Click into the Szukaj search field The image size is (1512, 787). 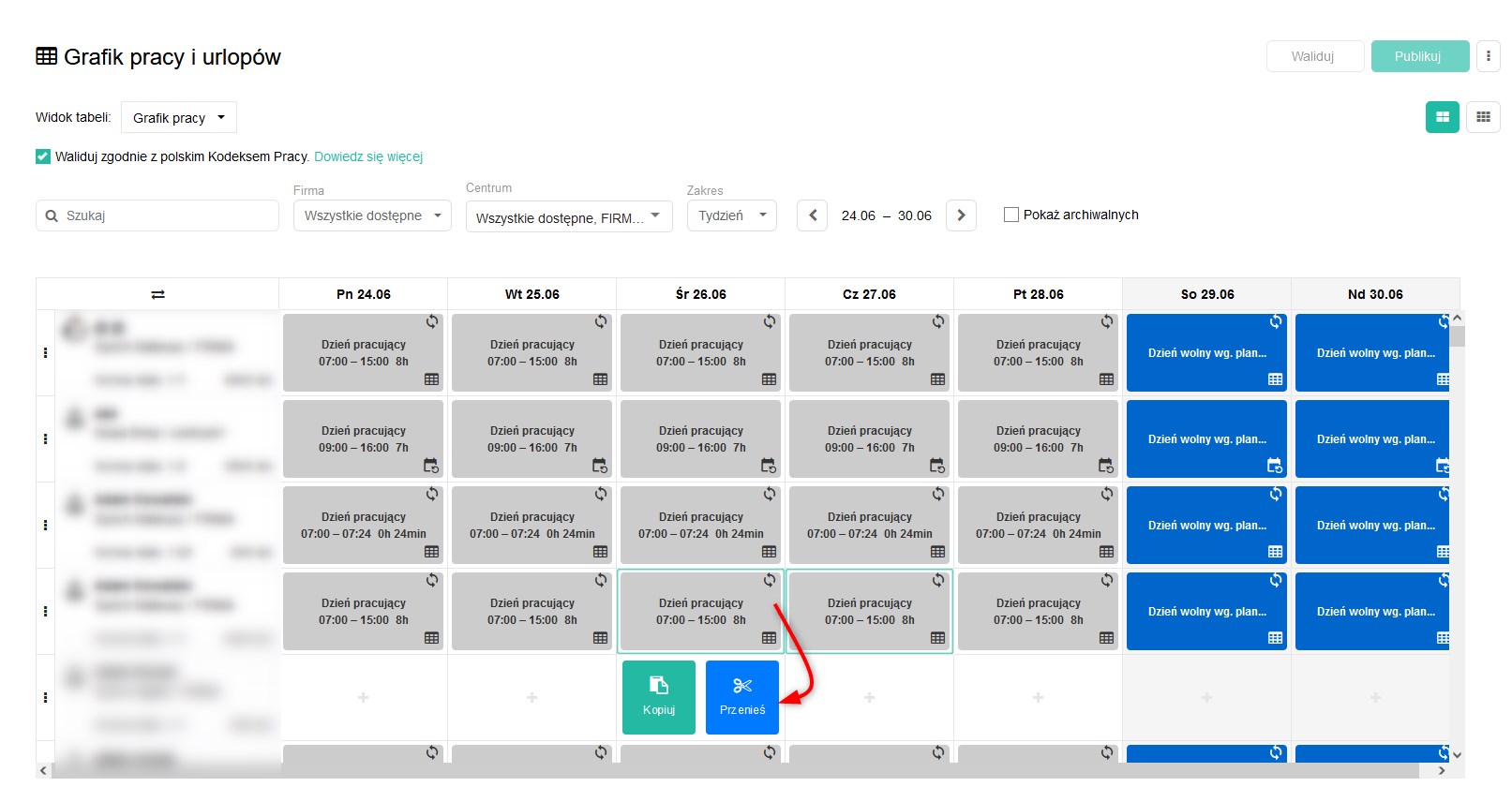(157, 215)
